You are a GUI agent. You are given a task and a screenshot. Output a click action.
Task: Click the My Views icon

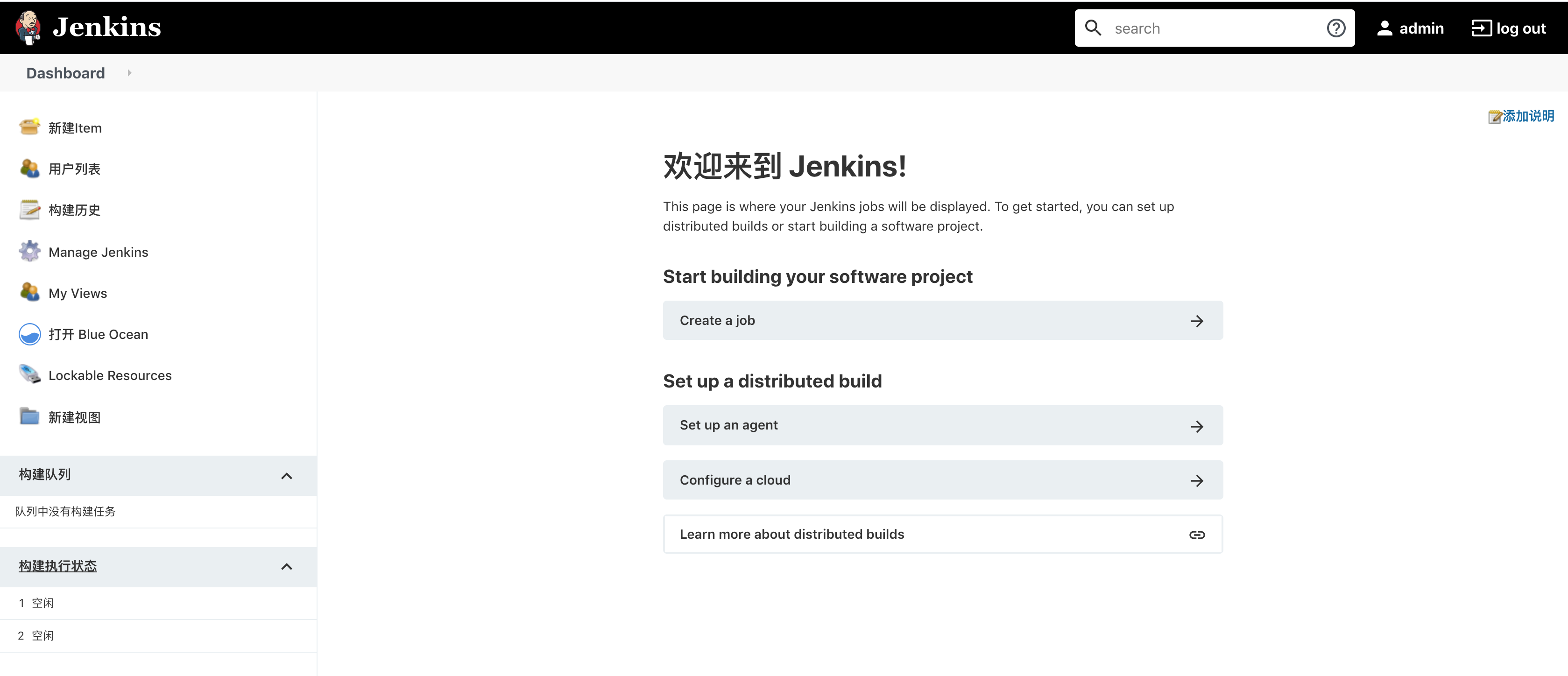tap(29, 293)
